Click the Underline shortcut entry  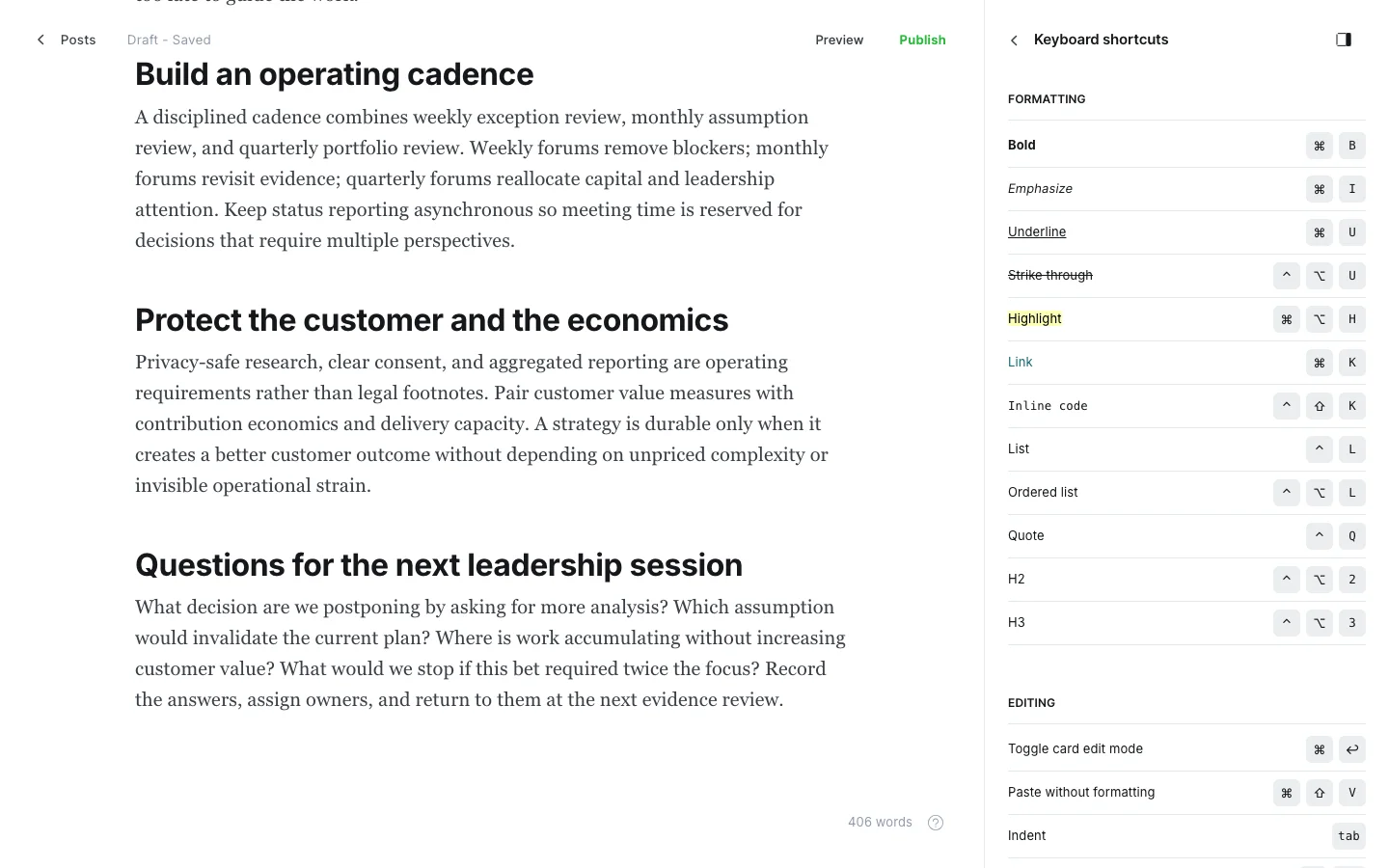click(1037, 231)
